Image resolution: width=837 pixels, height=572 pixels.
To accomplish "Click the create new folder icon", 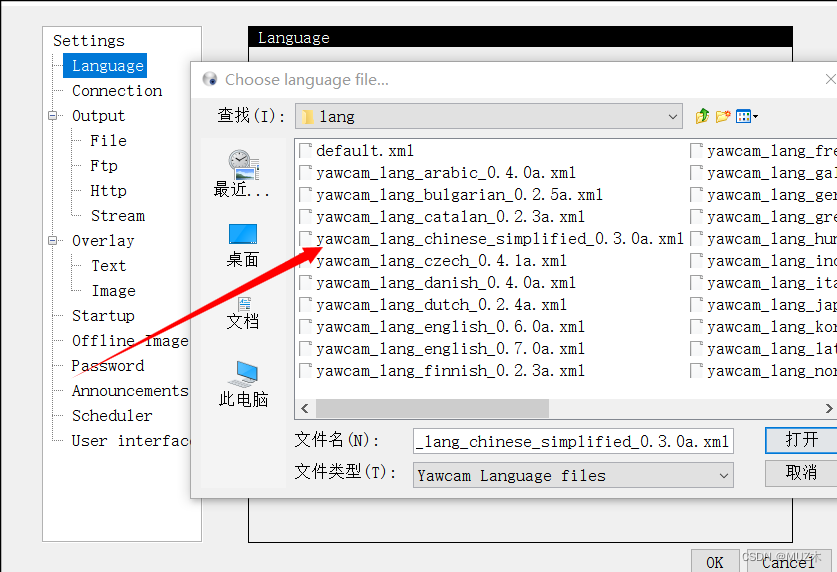I will (723, 116).
